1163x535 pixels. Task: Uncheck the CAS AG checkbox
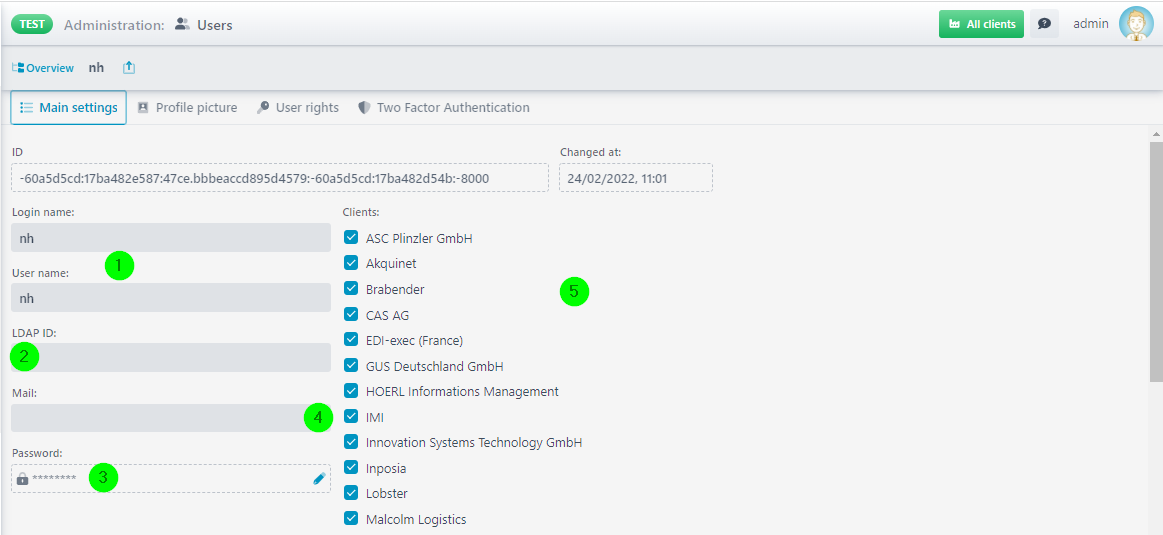point(352,315)
